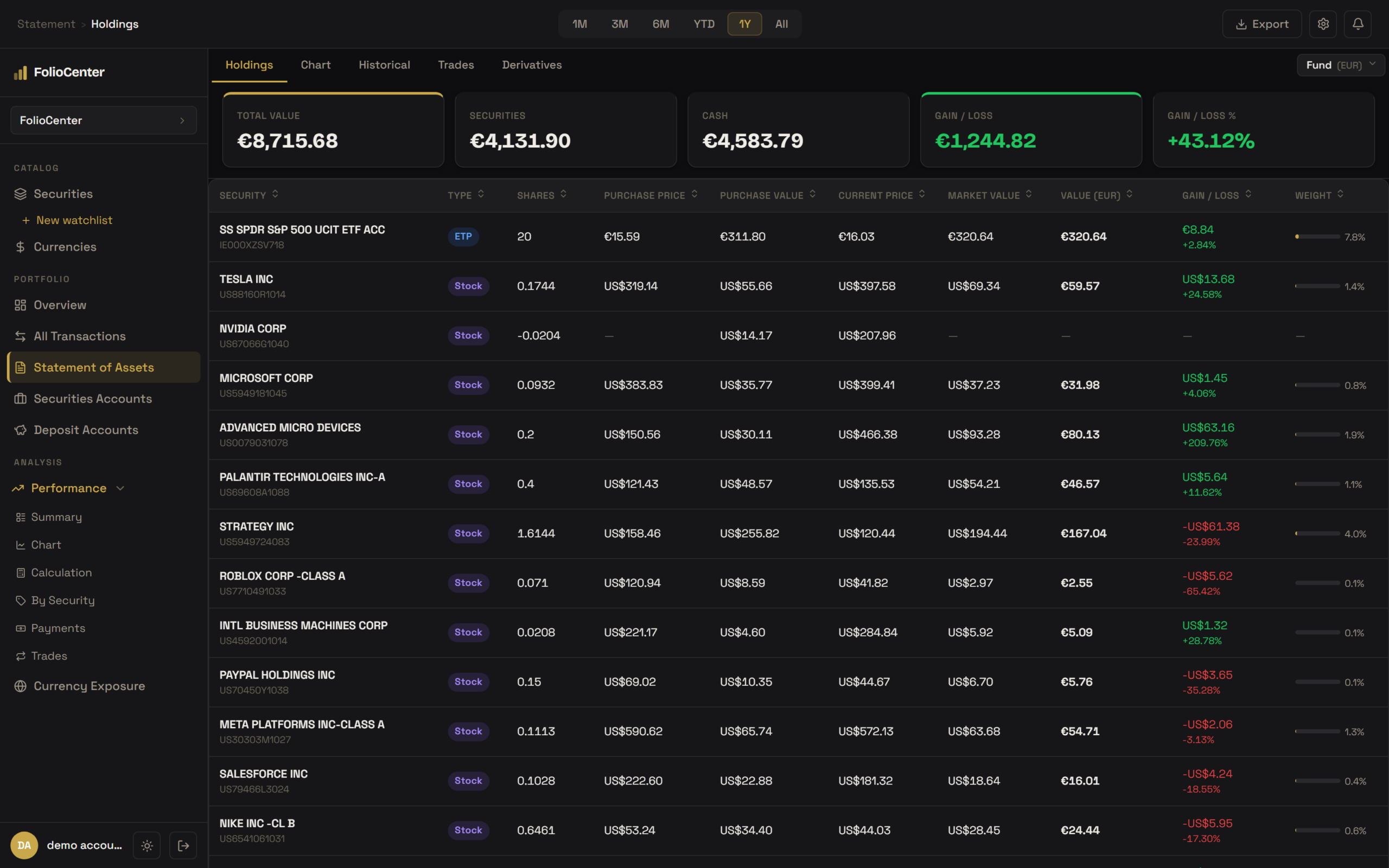This screenshot has width=1389, height=868.
Task: Sort by Value (EUR) column header
Action: (1097, 195)
